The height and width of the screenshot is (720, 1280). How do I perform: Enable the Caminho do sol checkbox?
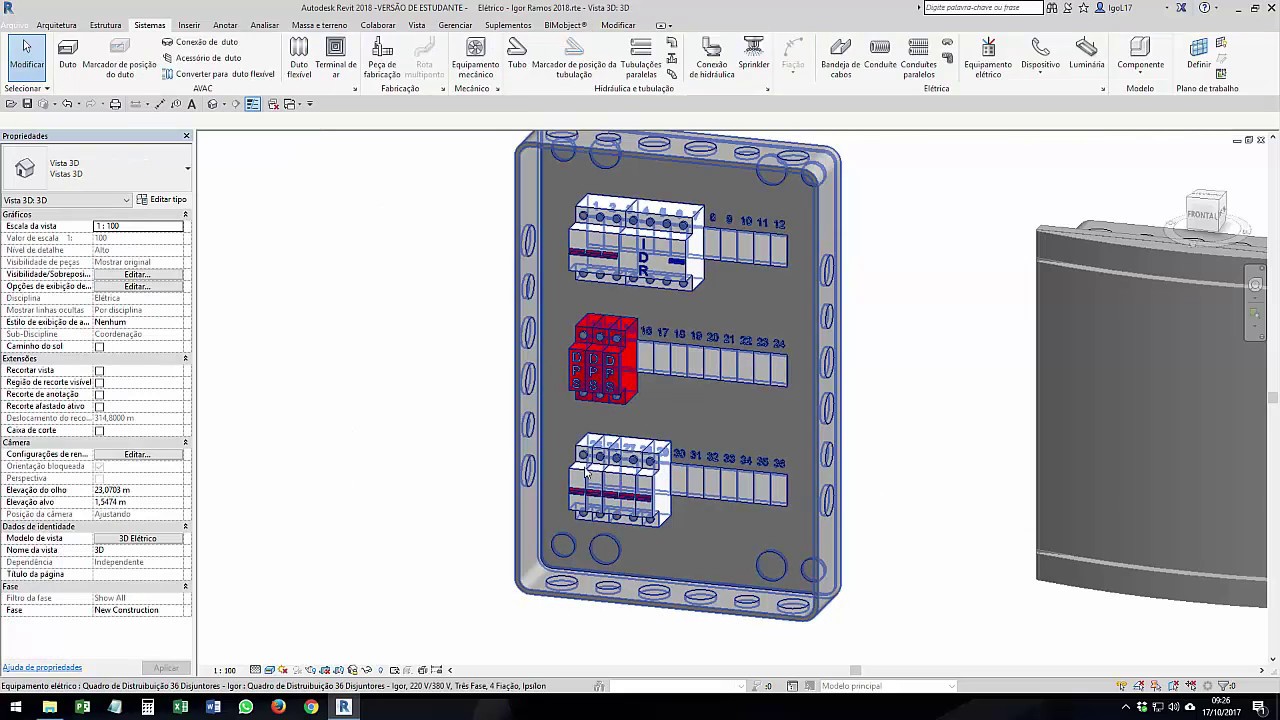(x=99, y=347)
